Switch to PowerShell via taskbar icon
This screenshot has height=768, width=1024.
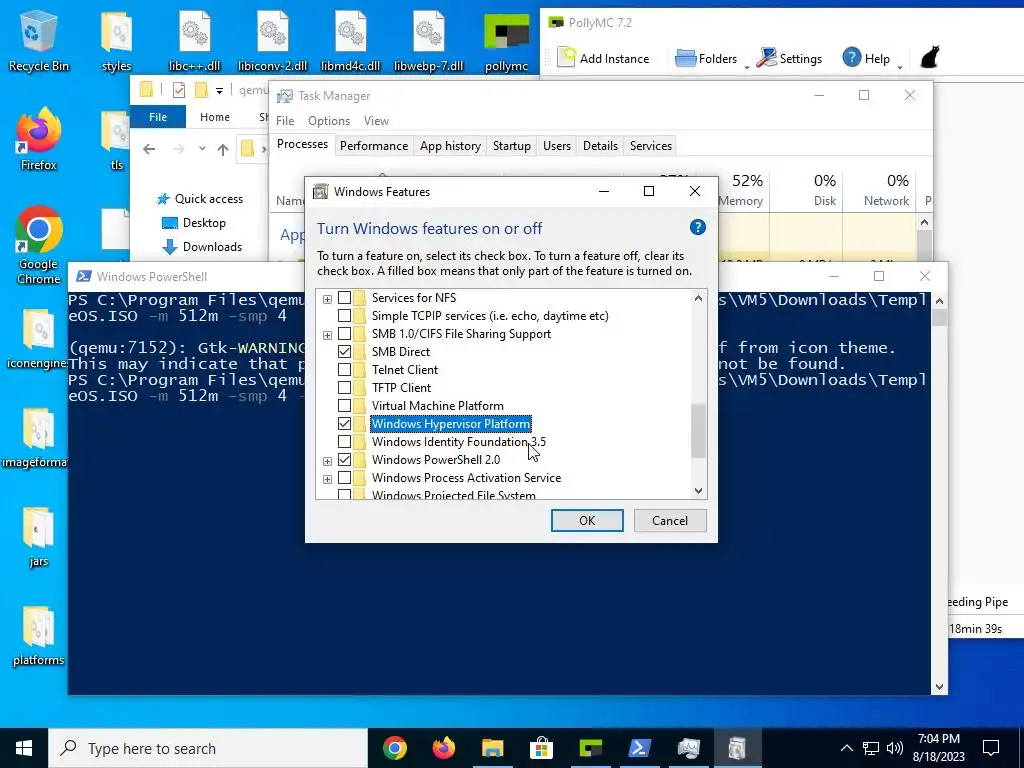click(x=639, y=748)
